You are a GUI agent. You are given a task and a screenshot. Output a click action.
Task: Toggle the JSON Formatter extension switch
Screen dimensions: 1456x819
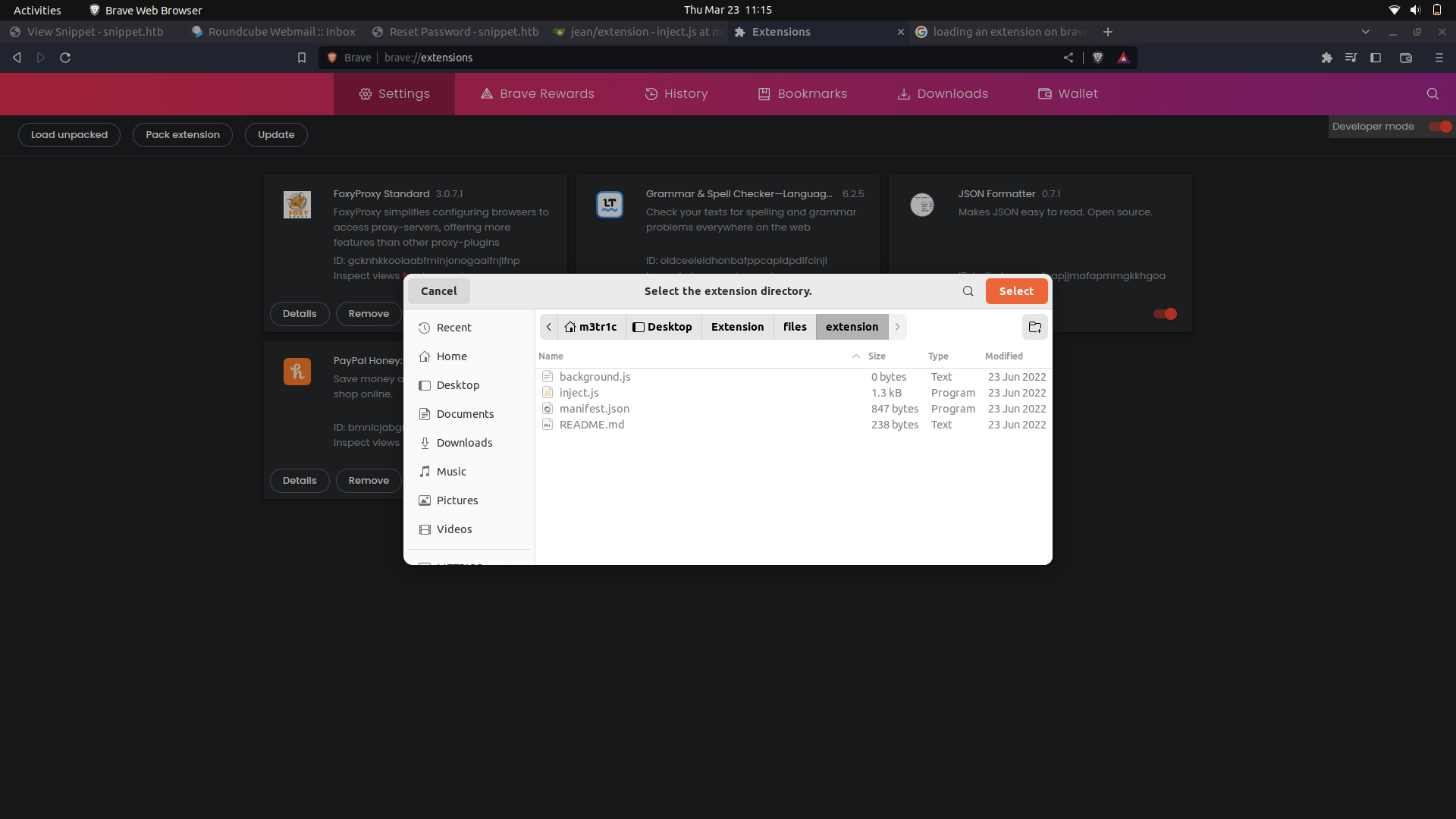pos(1166,314)
